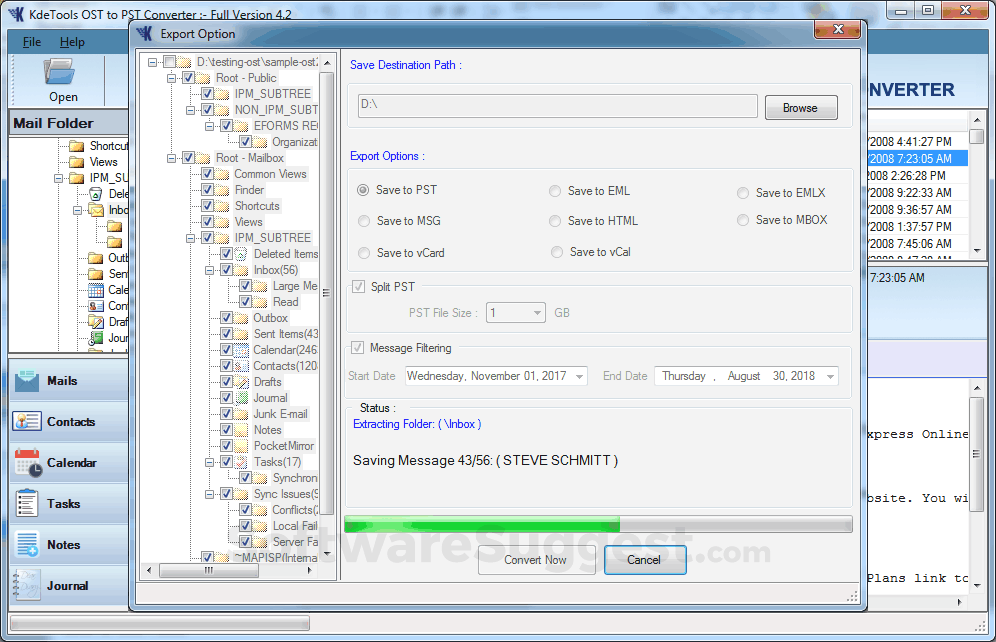Click the Drafts icon in Mail Folder tree

tap(96, 322)
